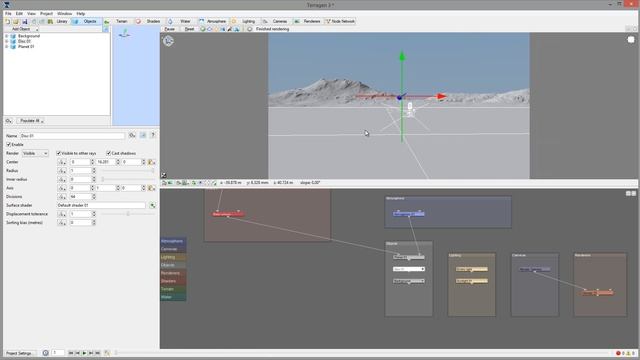The width and height of the screenshot is (640, 360).
Task: Click the Populate All button
Action: [31, 121]
